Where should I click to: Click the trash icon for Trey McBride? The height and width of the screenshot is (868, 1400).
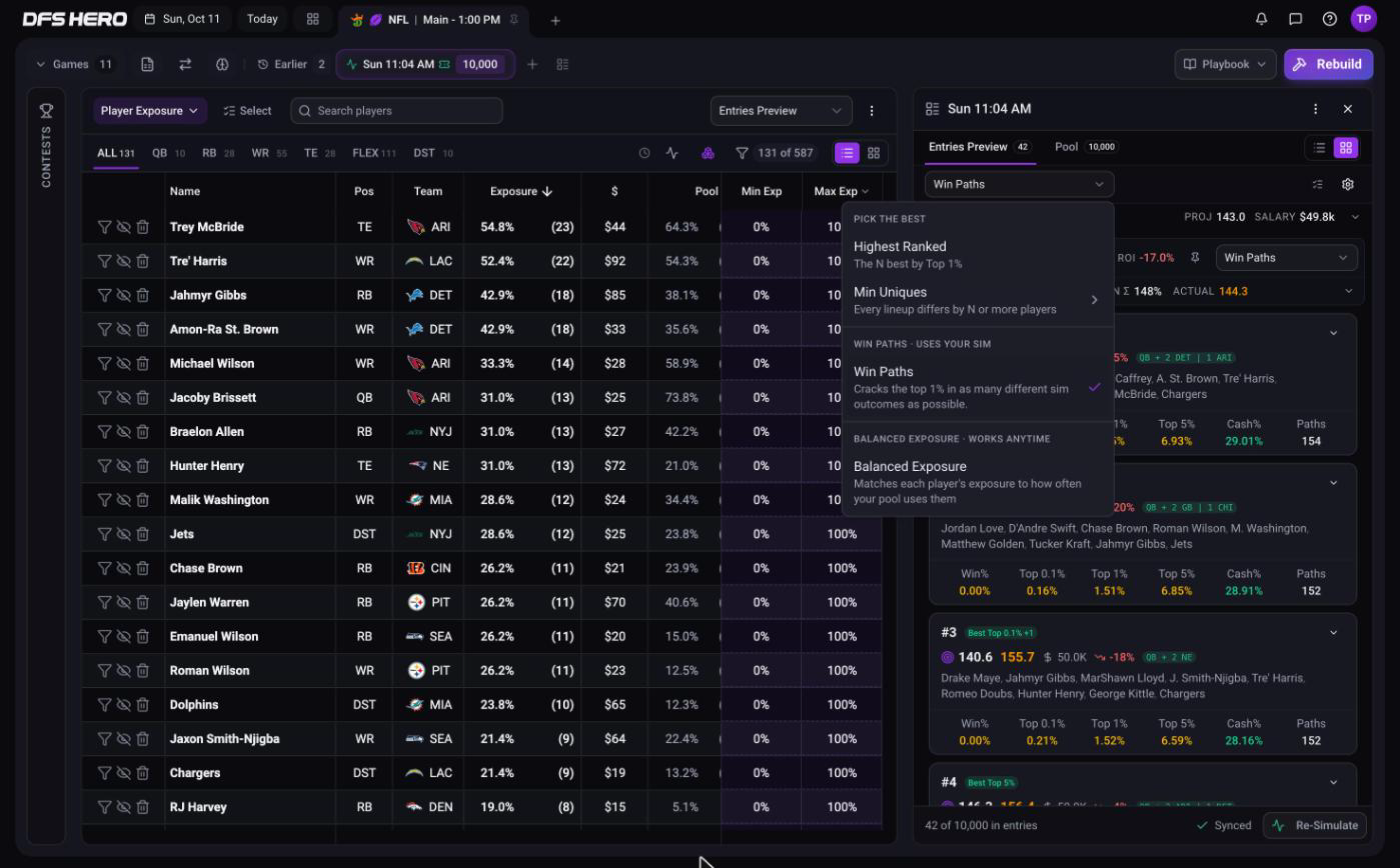[143, 227]
